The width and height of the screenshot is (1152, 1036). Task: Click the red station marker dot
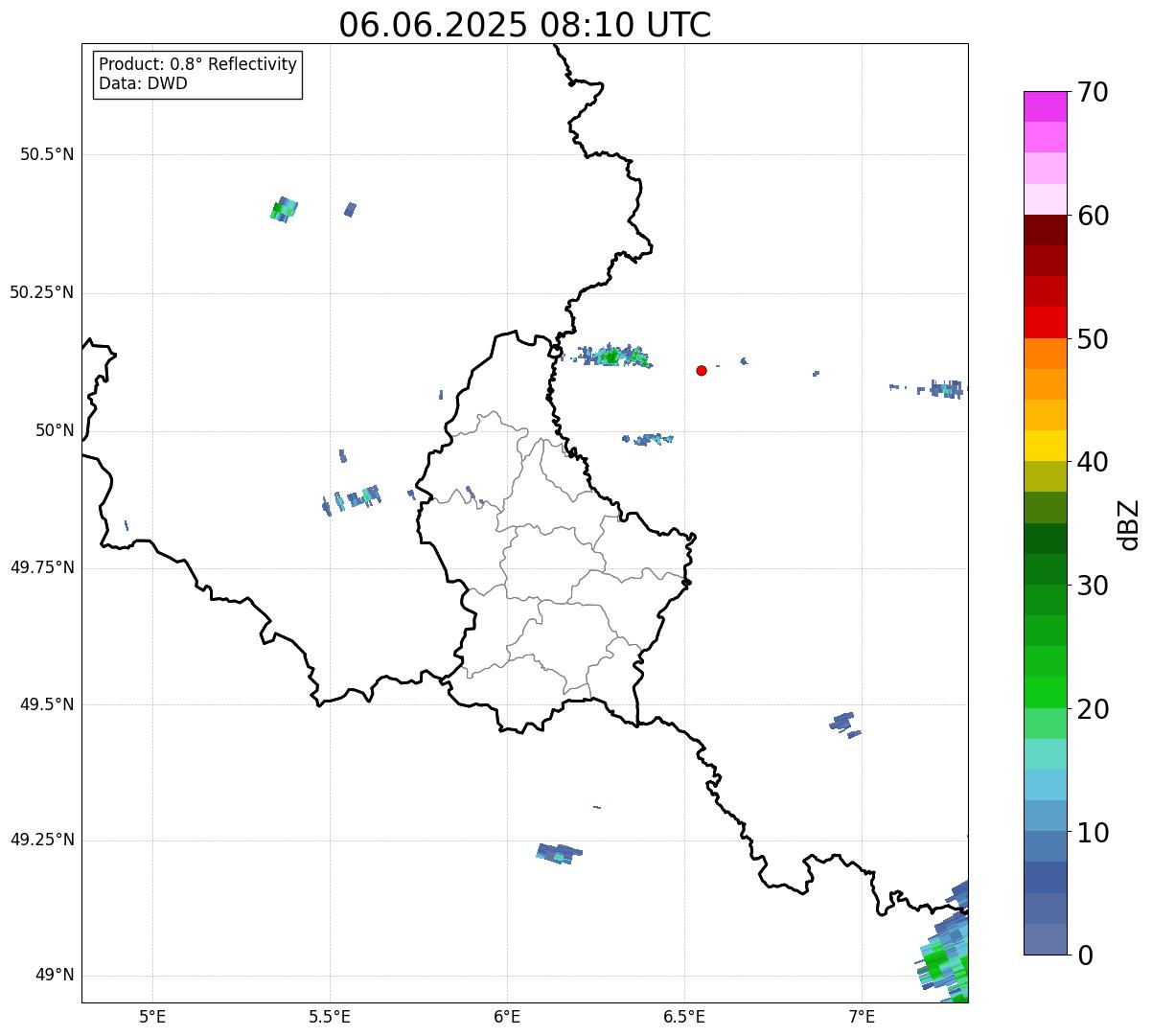pyautogui.click(x=702, y=370)
